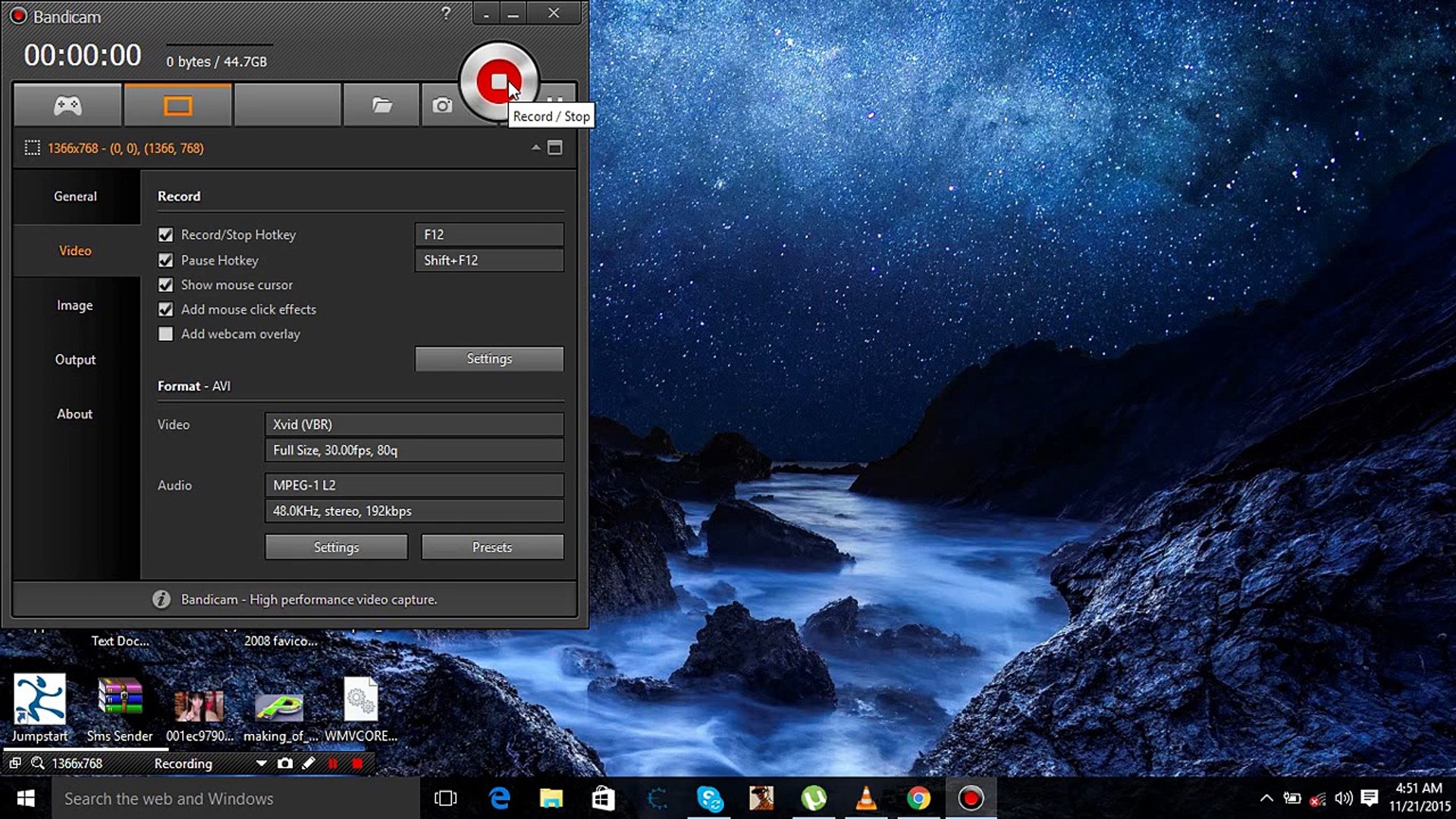Open output folder icon in toolbar
This screenshot has height=819, width=1456.
[x=381, y=105]
